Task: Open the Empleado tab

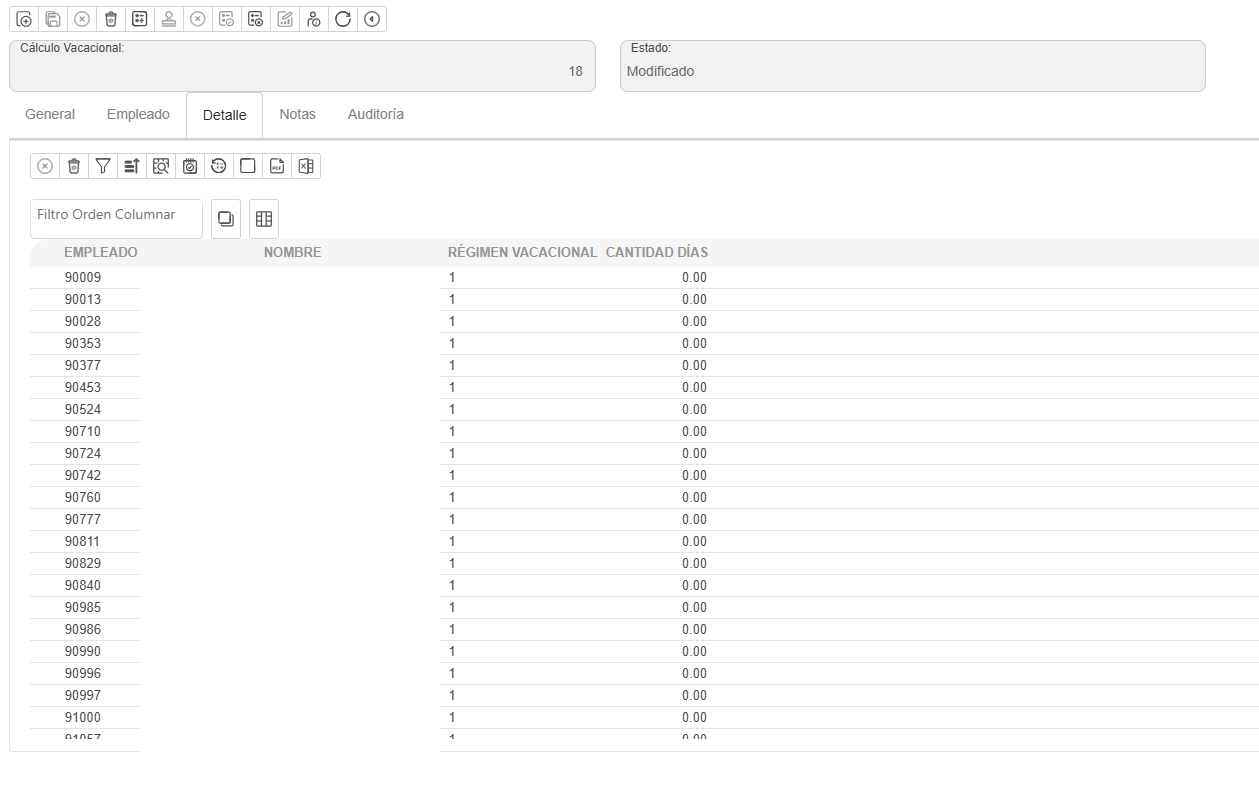Action: tap(138, 115)
